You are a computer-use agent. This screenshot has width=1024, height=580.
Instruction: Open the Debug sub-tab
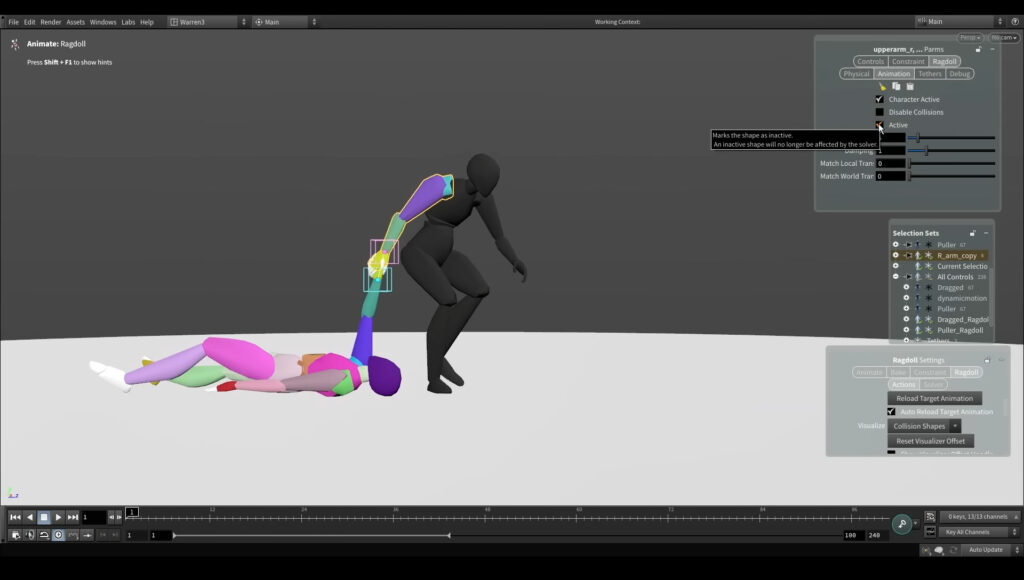tap(959, 74)
